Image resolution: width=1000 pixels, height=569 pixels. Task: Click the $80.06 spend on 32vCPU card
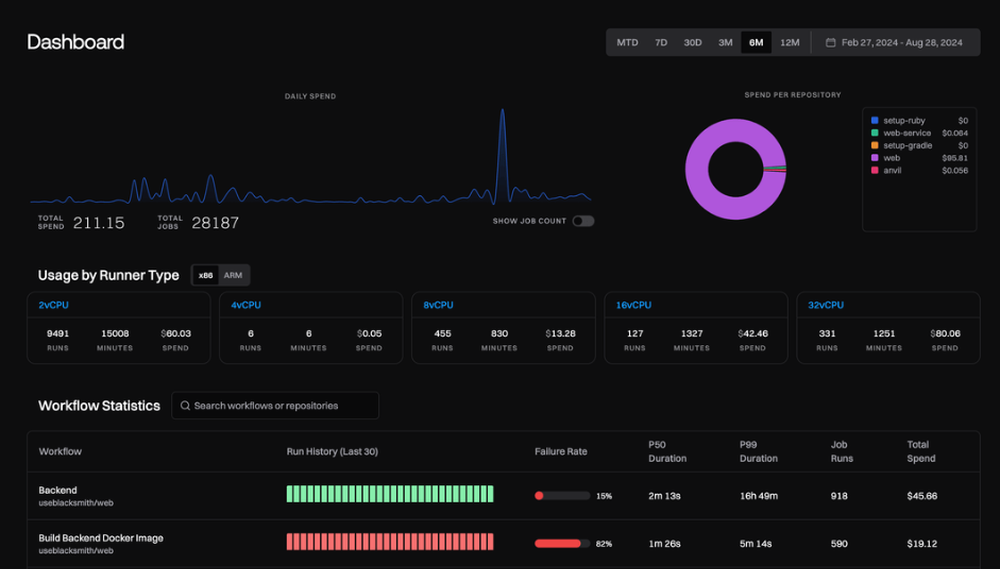945,334
